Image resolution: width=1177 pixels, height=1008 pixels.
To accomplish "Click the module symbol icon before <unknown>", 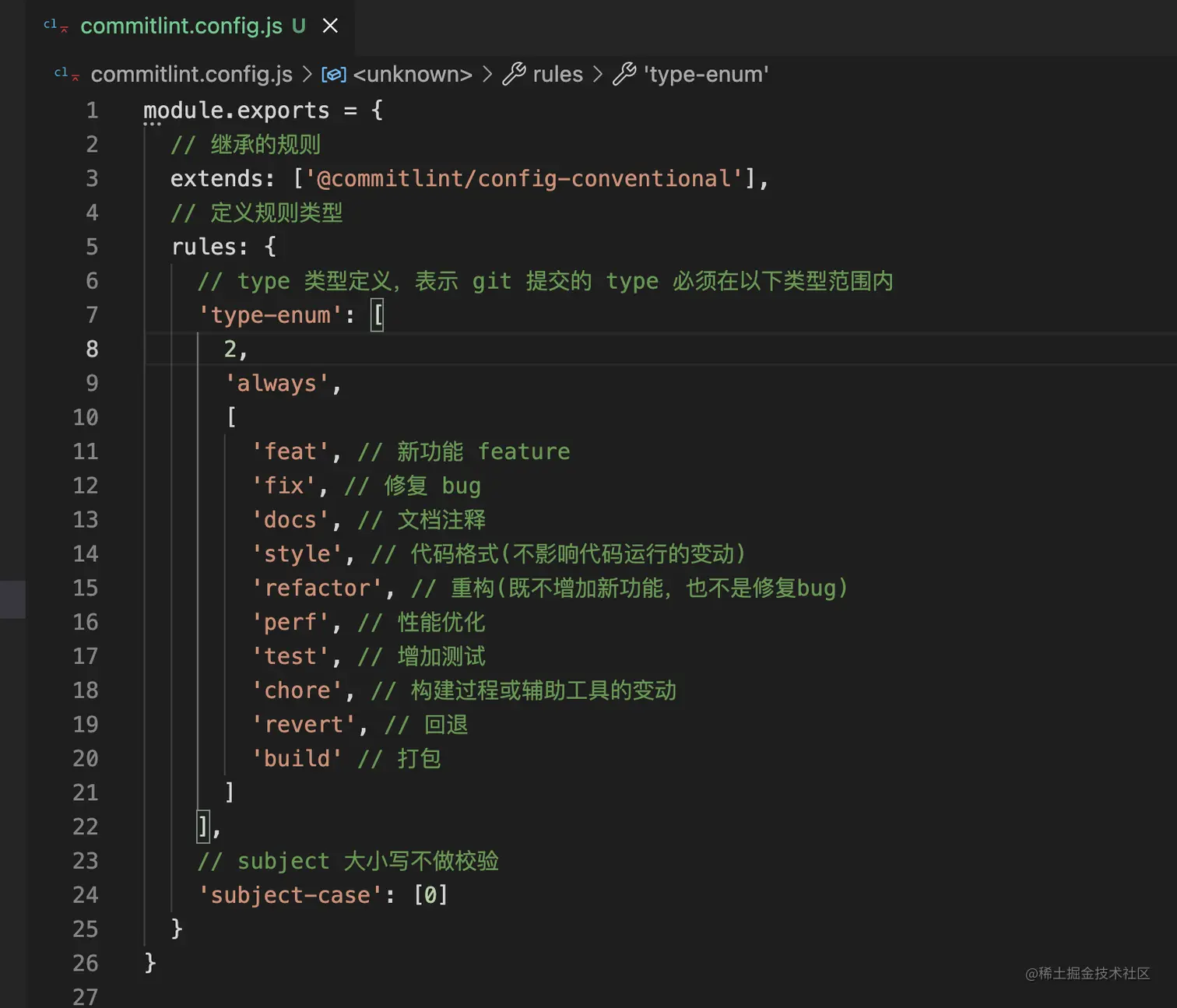I will [x=333, y=74].
